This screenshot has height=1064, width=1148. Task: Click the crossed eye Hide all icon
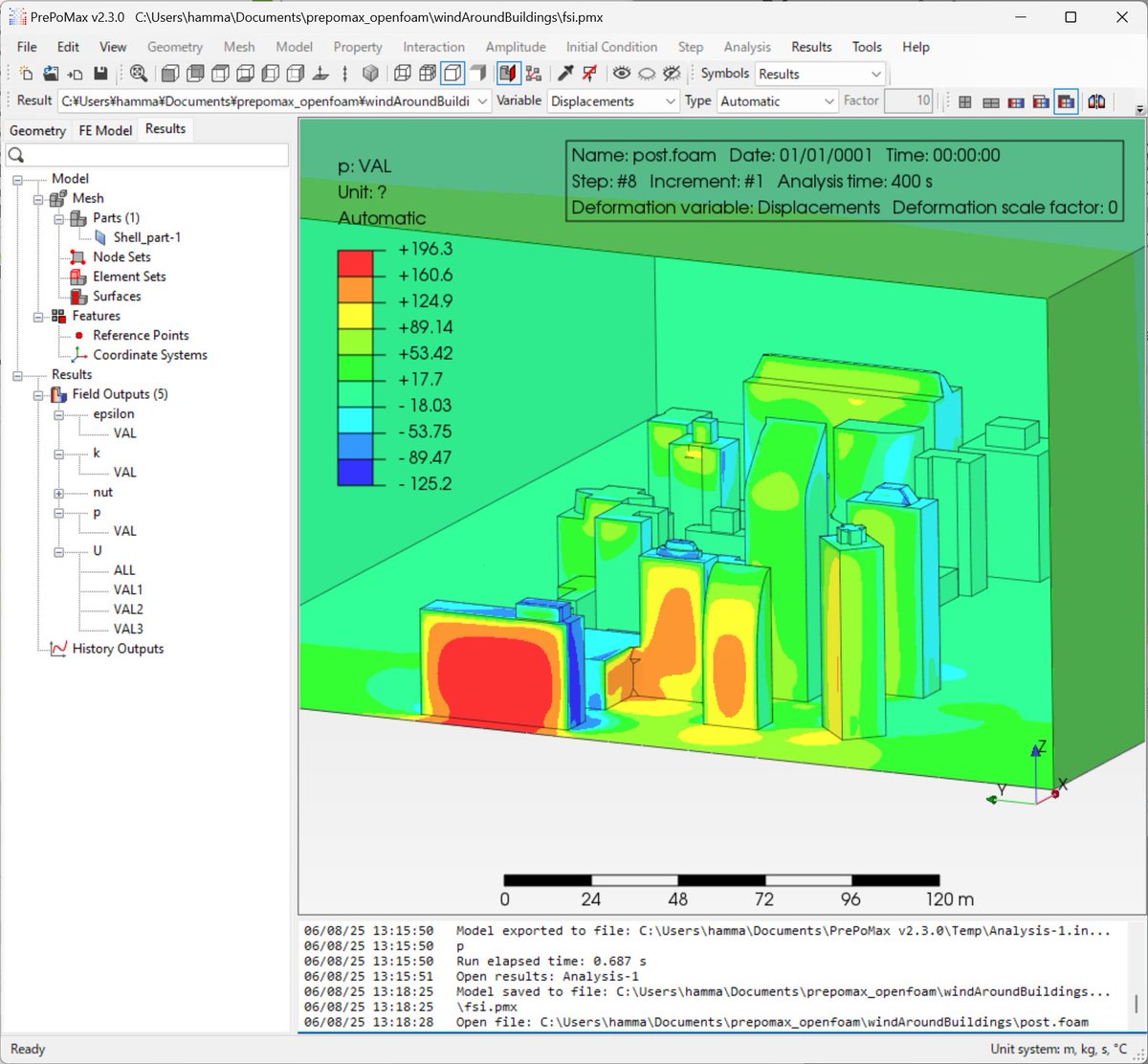click(x=672, y=74)
